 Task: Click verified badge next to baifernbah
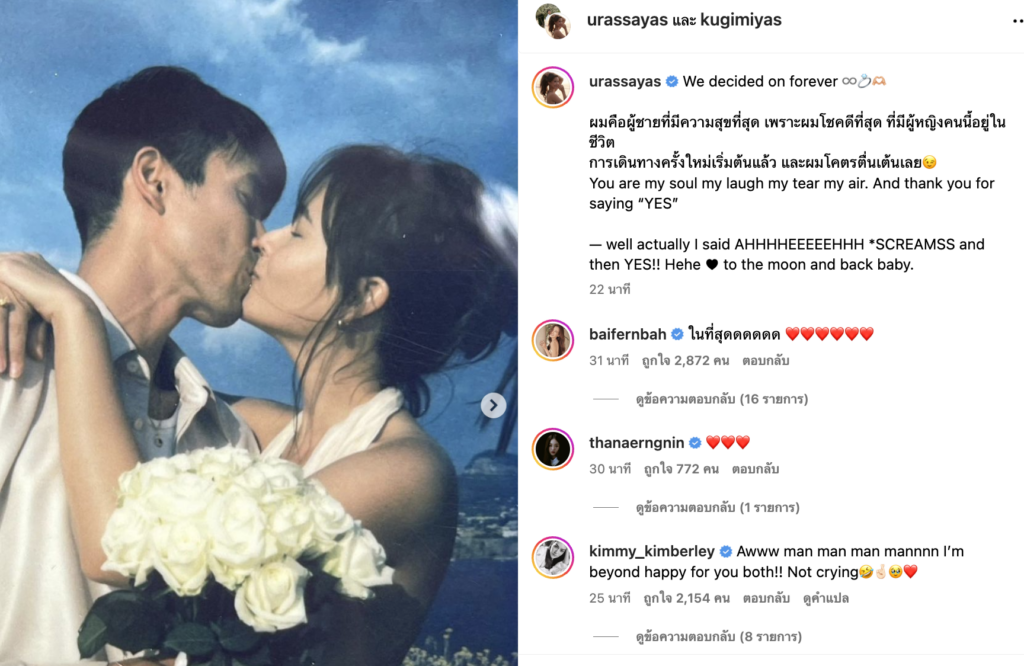click(677, 334)
